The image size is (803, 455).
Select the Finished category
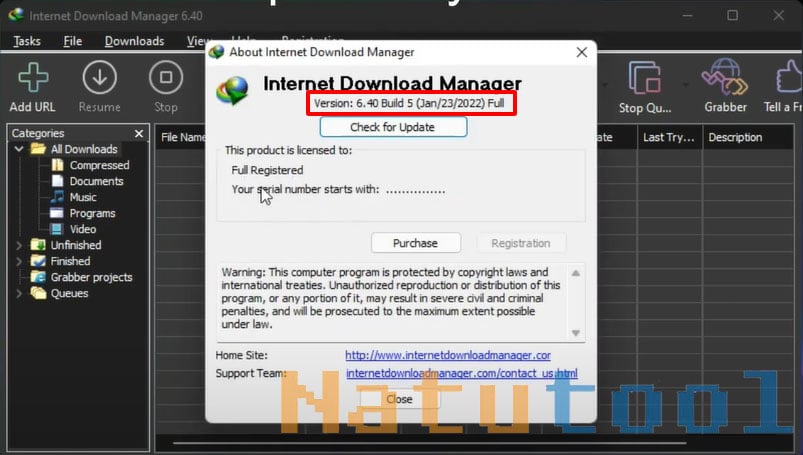pos(70,261)
